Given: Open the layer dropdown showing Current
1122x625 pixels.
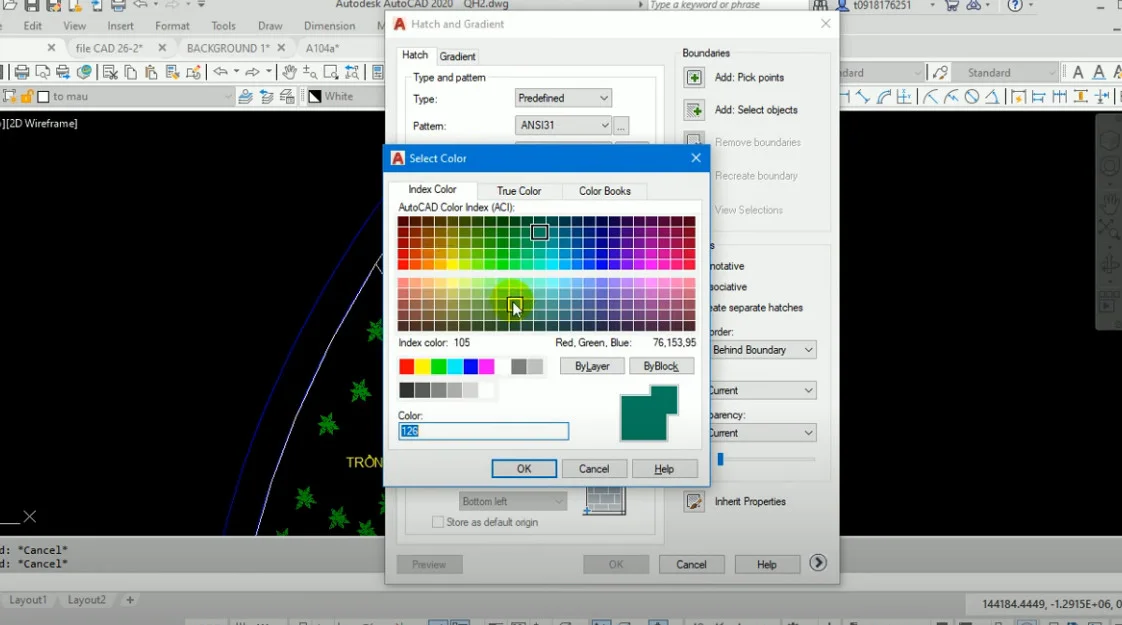Looking at the screenshot, I should pyautogui.click(x=762, y=390).
